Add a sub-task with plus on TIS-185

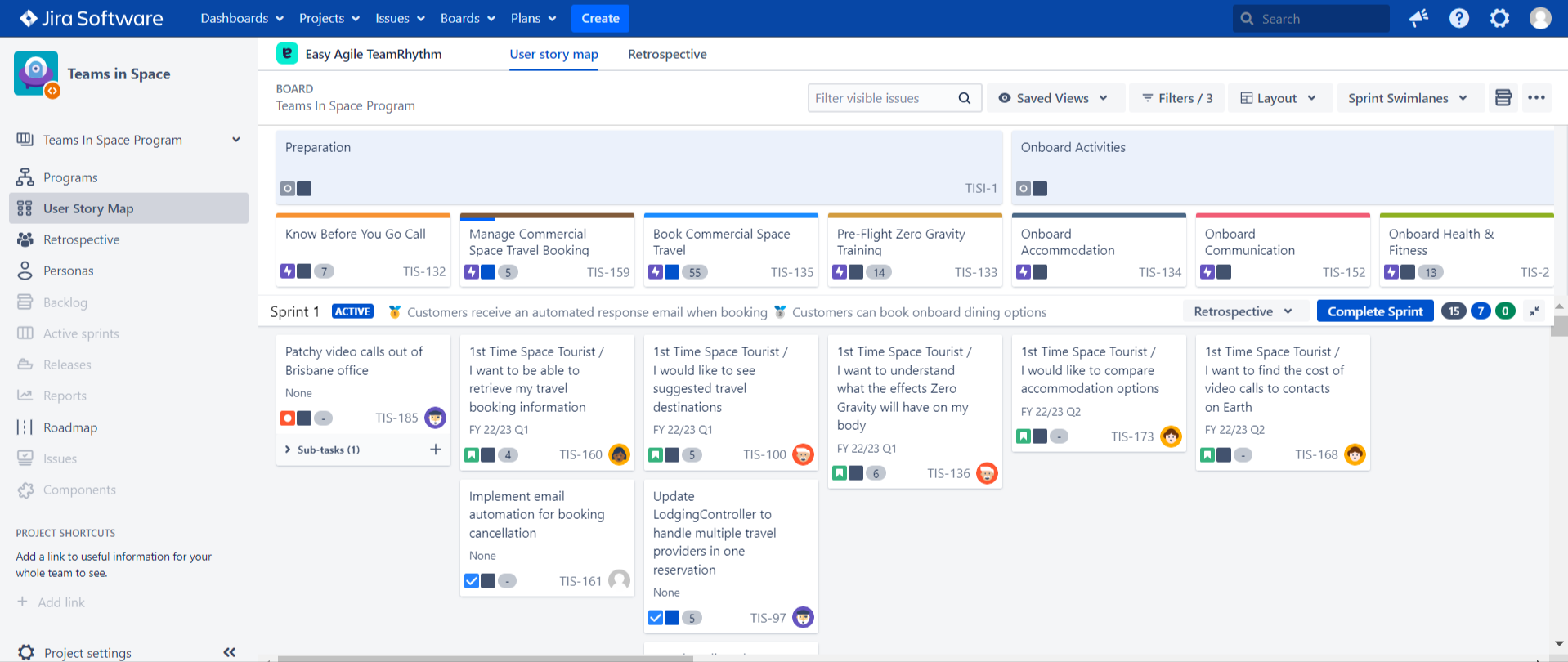[436, 450]
